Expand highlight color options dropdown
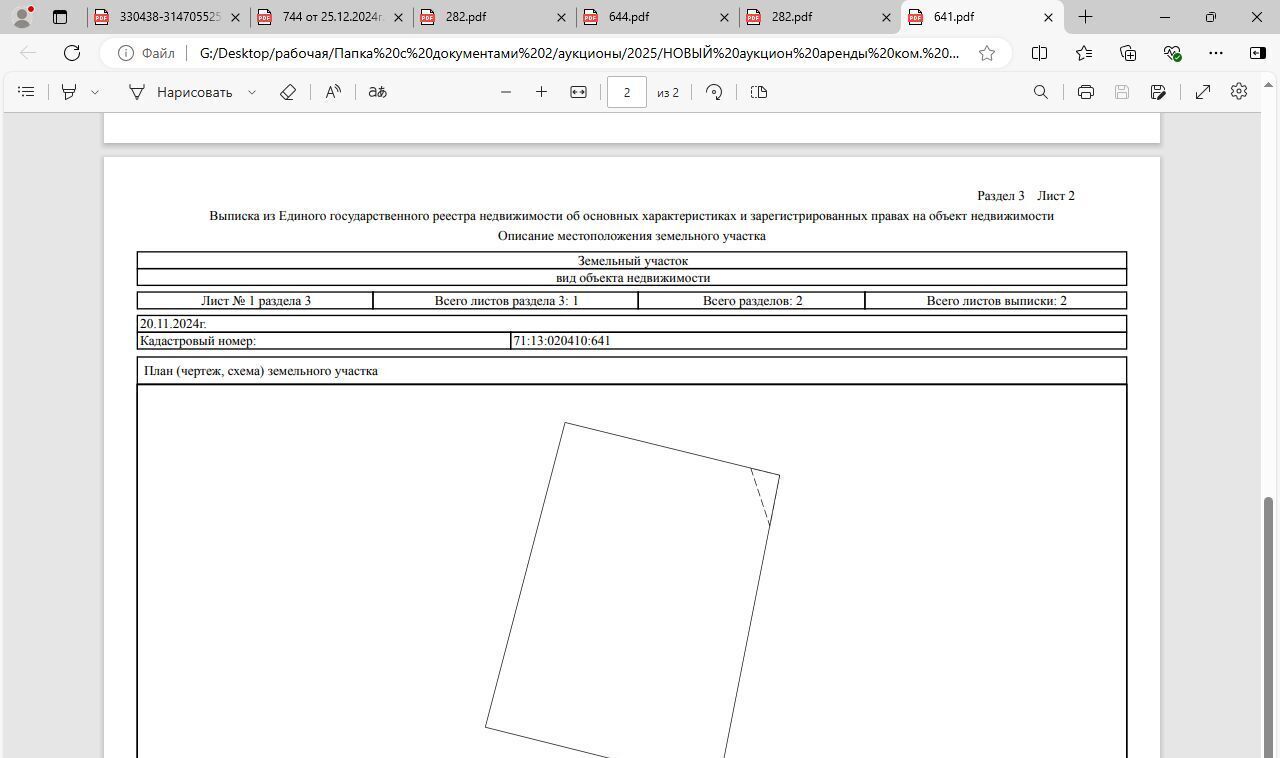Viewport: 1280px width, 758px height. [x=95, y=92]
